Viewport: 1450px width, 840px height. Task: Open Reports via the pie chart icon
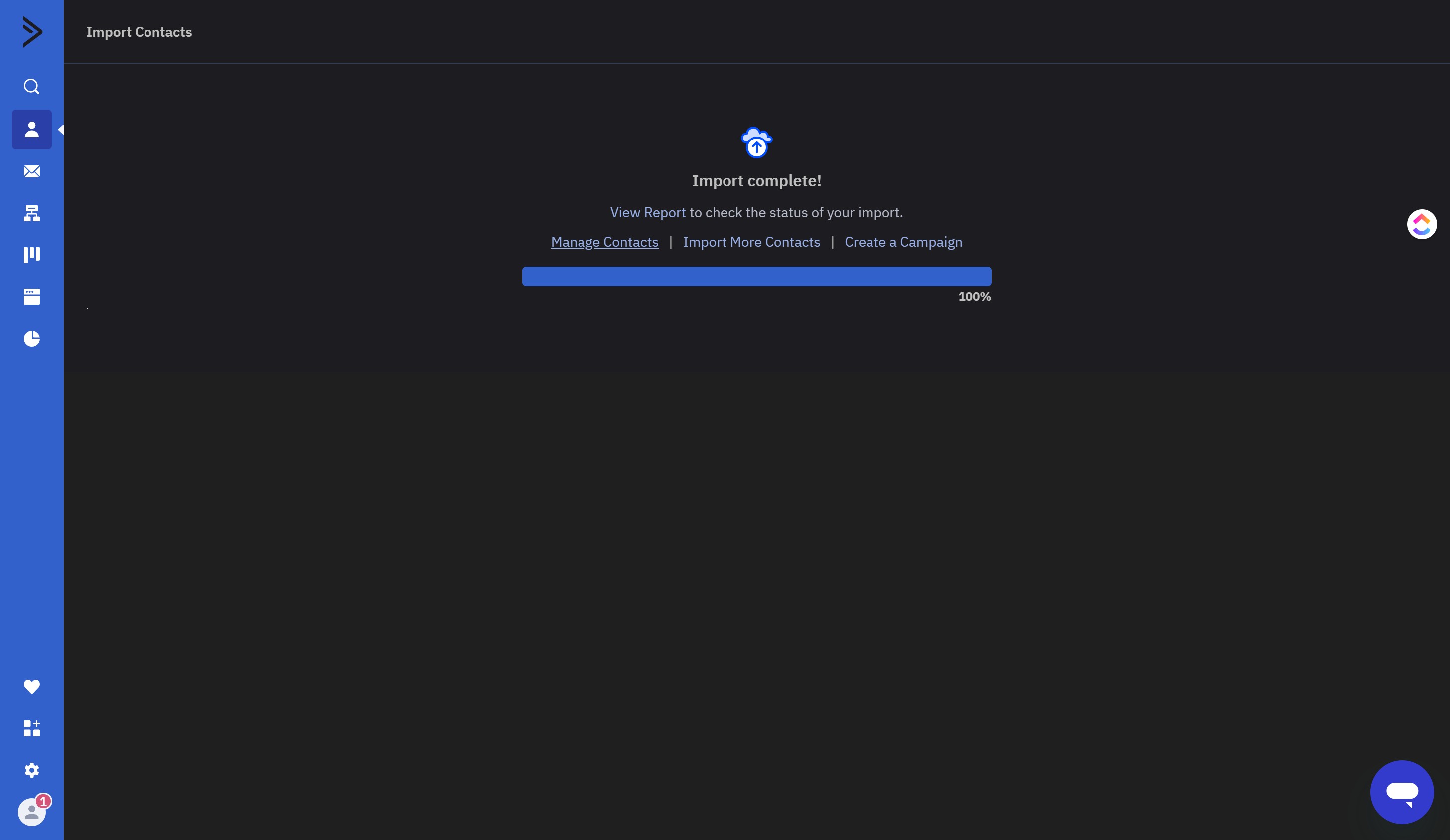pyautogui.click(x=32, y=339)
